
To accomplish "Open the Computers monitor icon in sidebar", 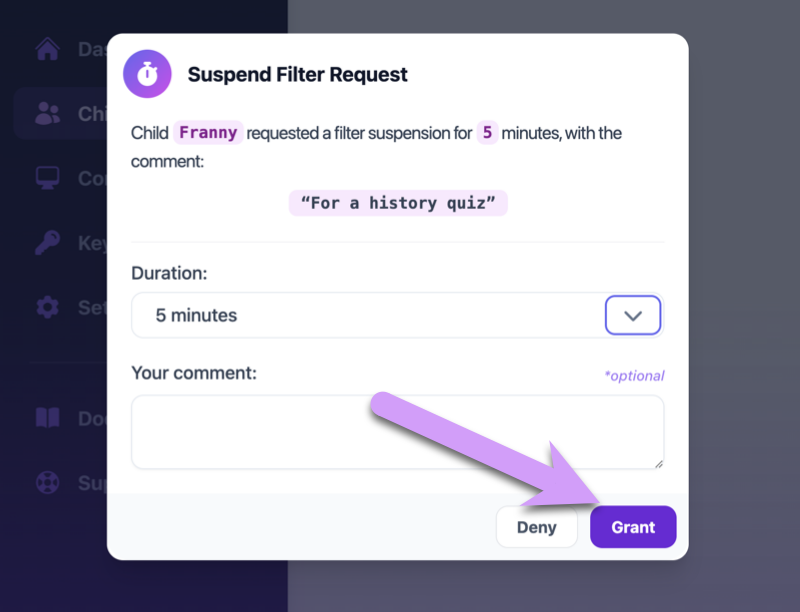I will click(47, 178).
